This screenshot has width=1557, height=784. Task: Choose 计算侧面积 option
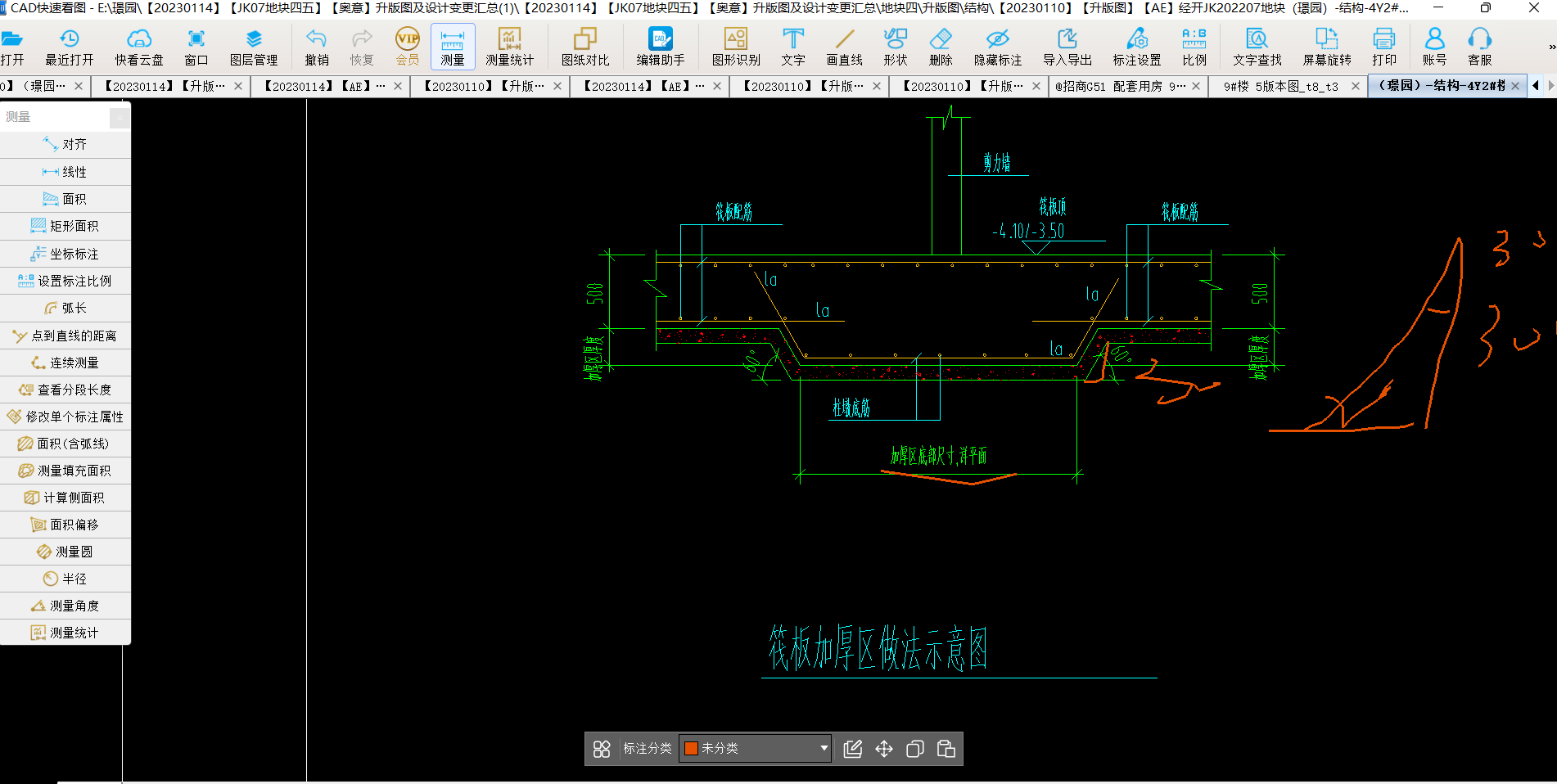tap(65, 498)
